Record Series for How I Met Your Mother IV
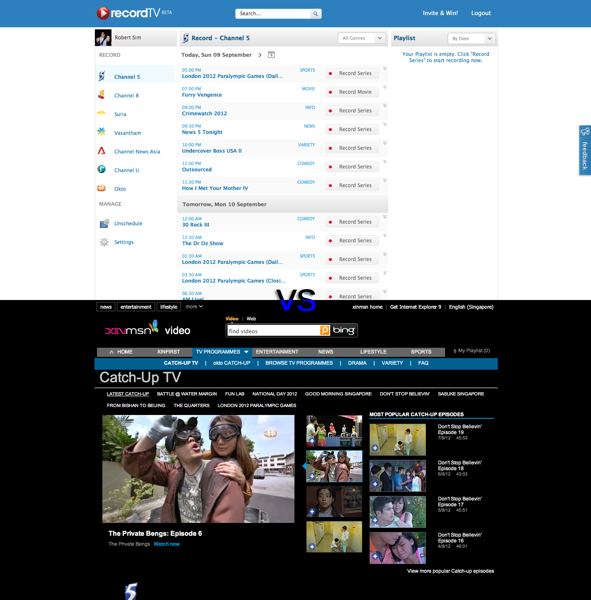This screenshot has width=591, height=600. pos(352,185)
